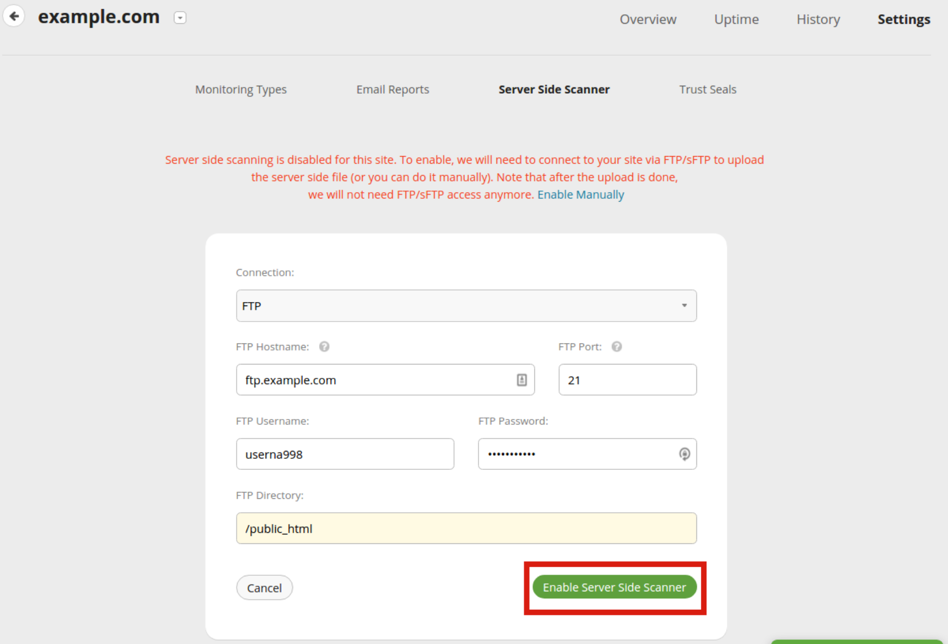Click the back arrow beside example.com

(x=14, y=17)
